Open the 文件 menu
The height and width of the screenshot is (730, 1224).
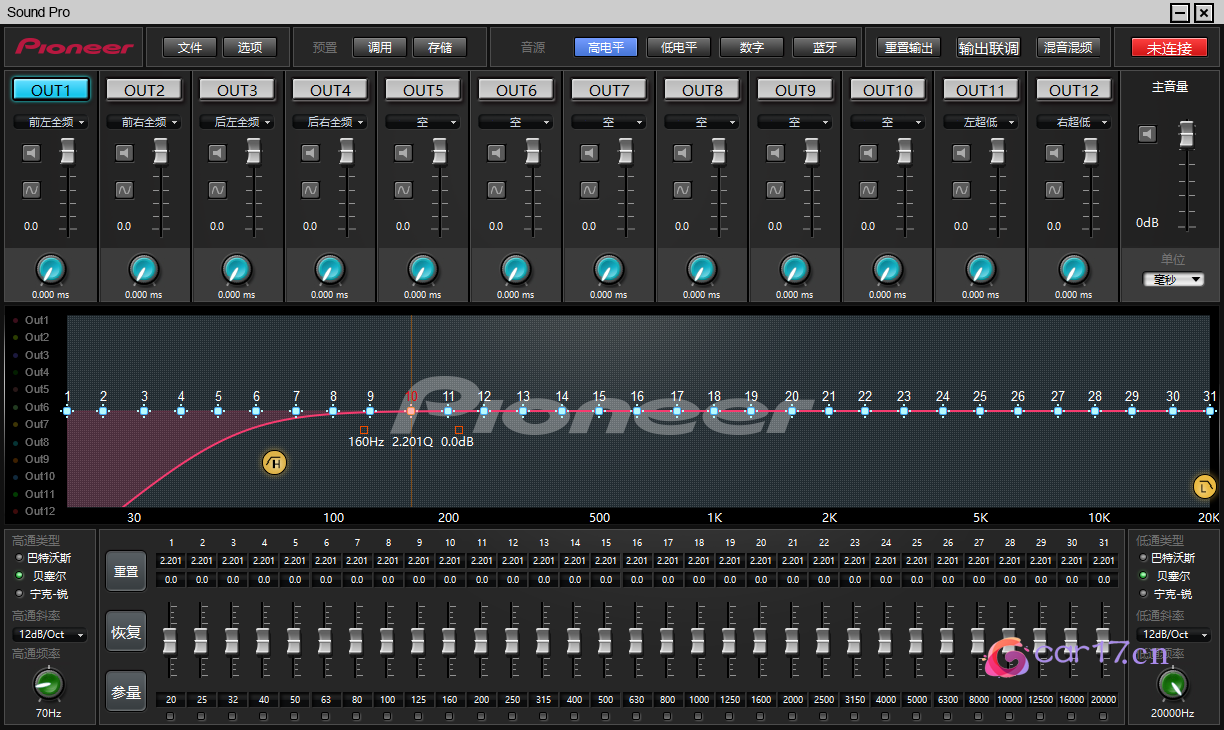(x=190, y=47)
